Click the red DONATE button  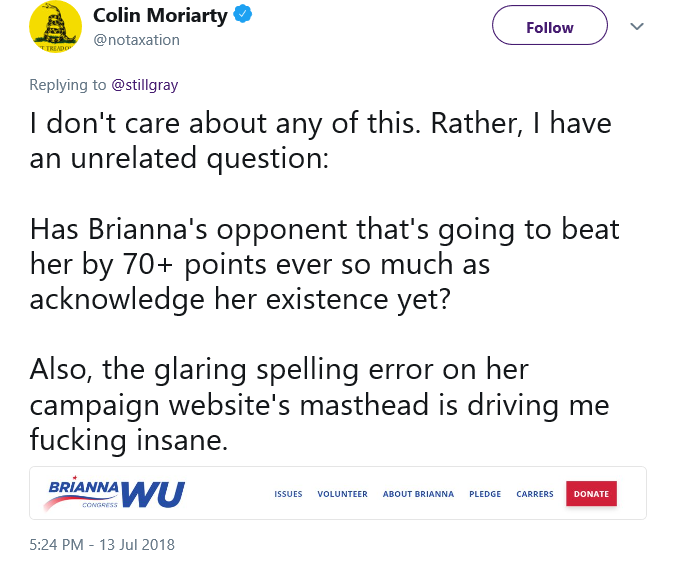(591, 493)
